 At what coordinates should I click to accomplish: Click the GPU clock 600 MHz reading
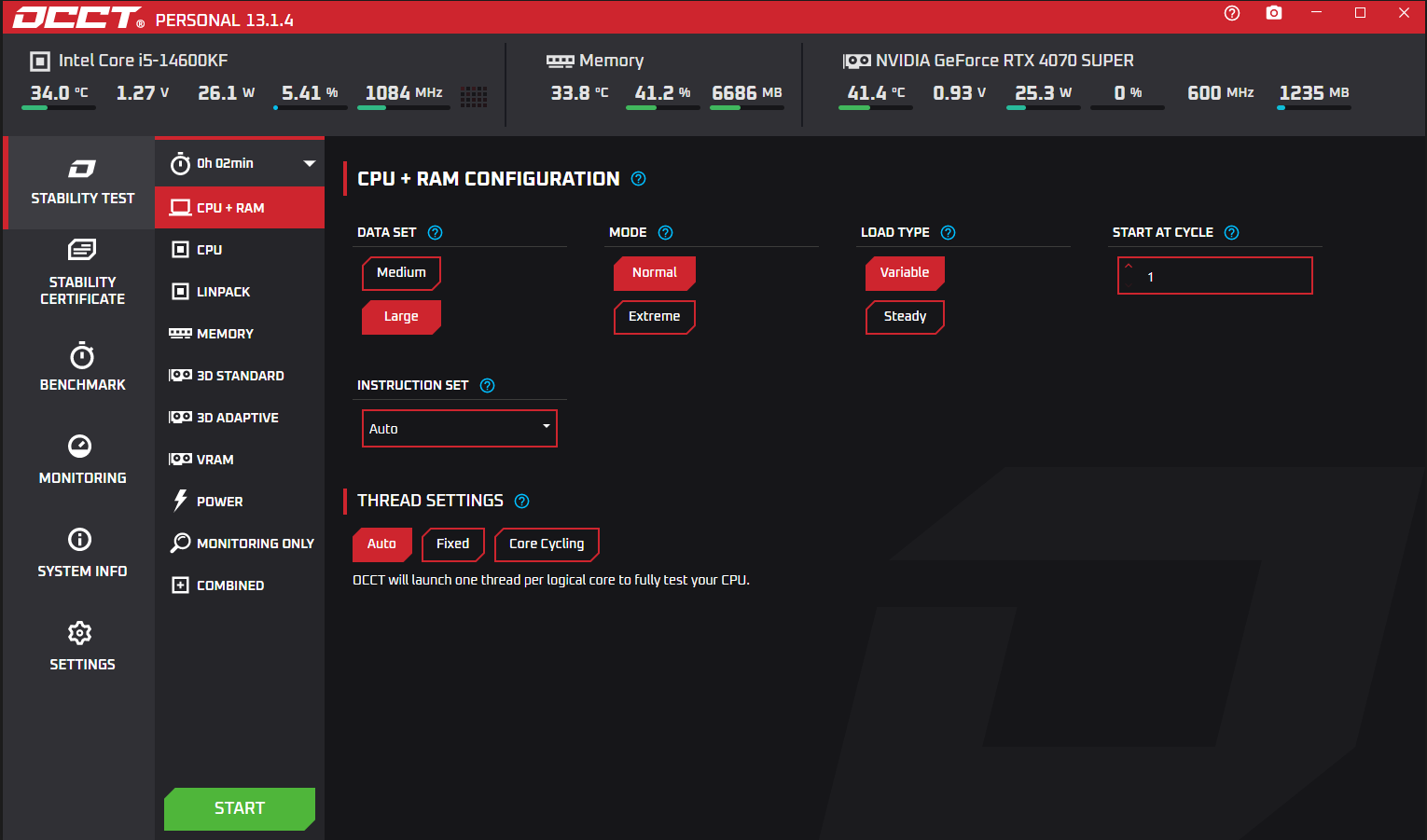click(1220, 93)
